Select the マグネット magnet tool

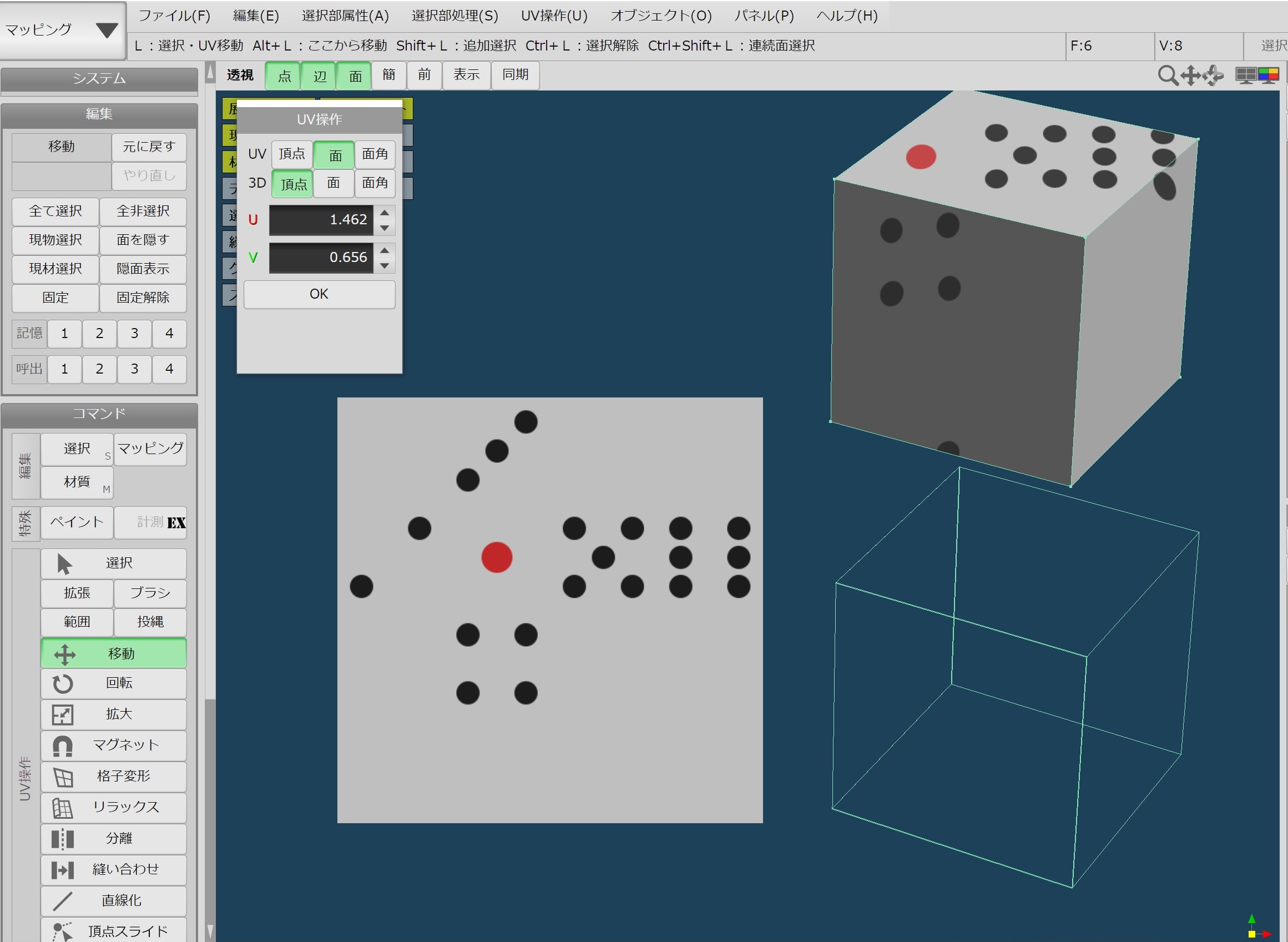pyautogui.click(x=113, y=745)
